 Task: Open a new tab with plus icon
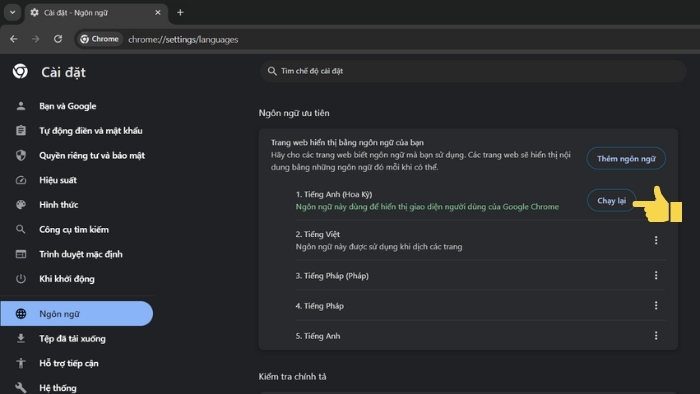click(x=180, y=12)
